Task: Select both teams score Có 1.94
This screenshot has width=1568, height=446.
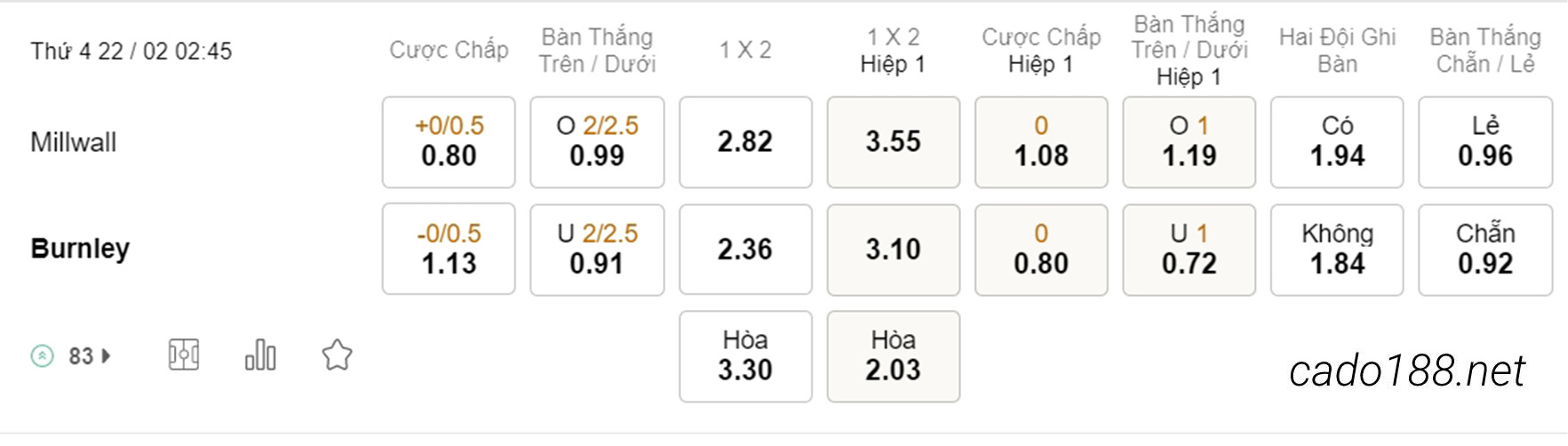Action: tap(1337, 142)
